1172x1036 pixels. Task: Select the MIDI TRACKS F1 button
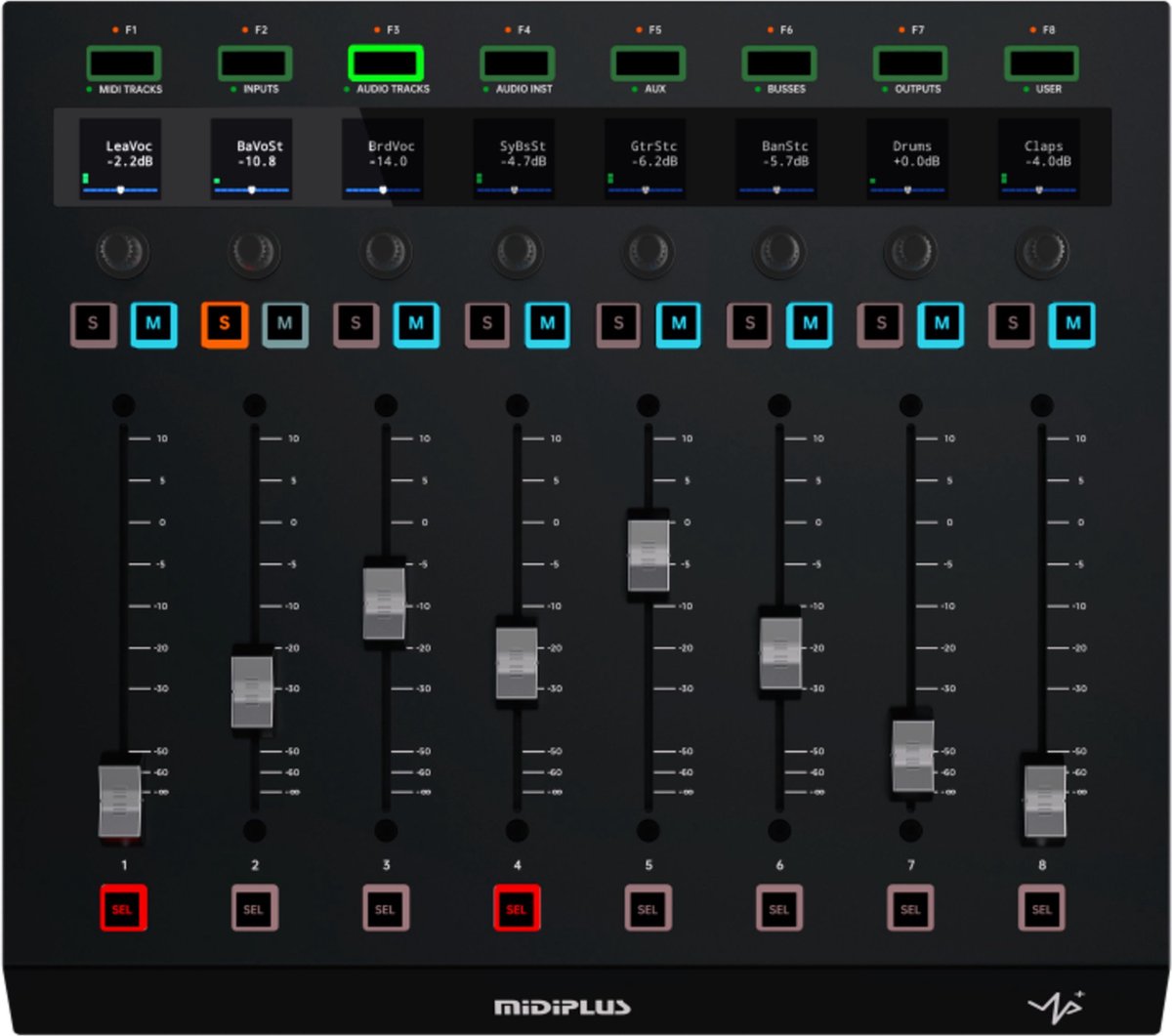[x=123, y=64]
